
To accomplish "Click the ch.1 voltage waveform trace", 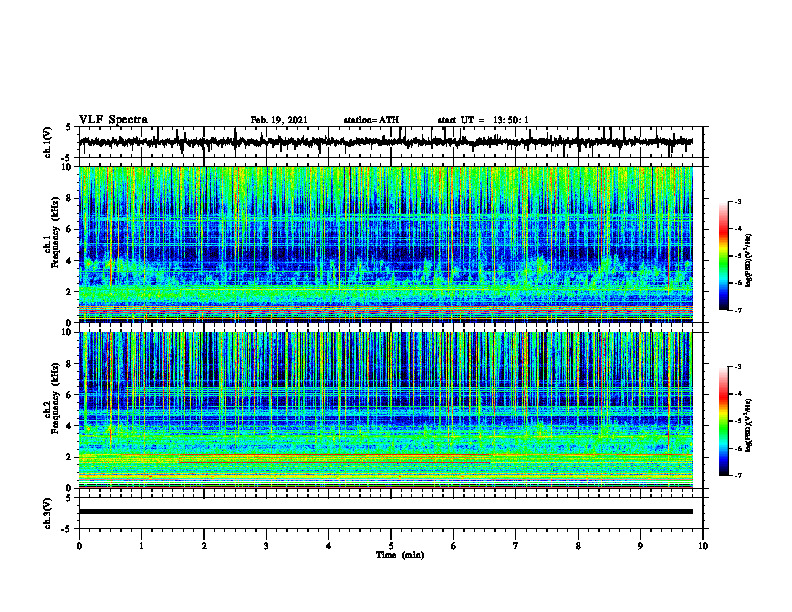I will click(x=386, y=142).
